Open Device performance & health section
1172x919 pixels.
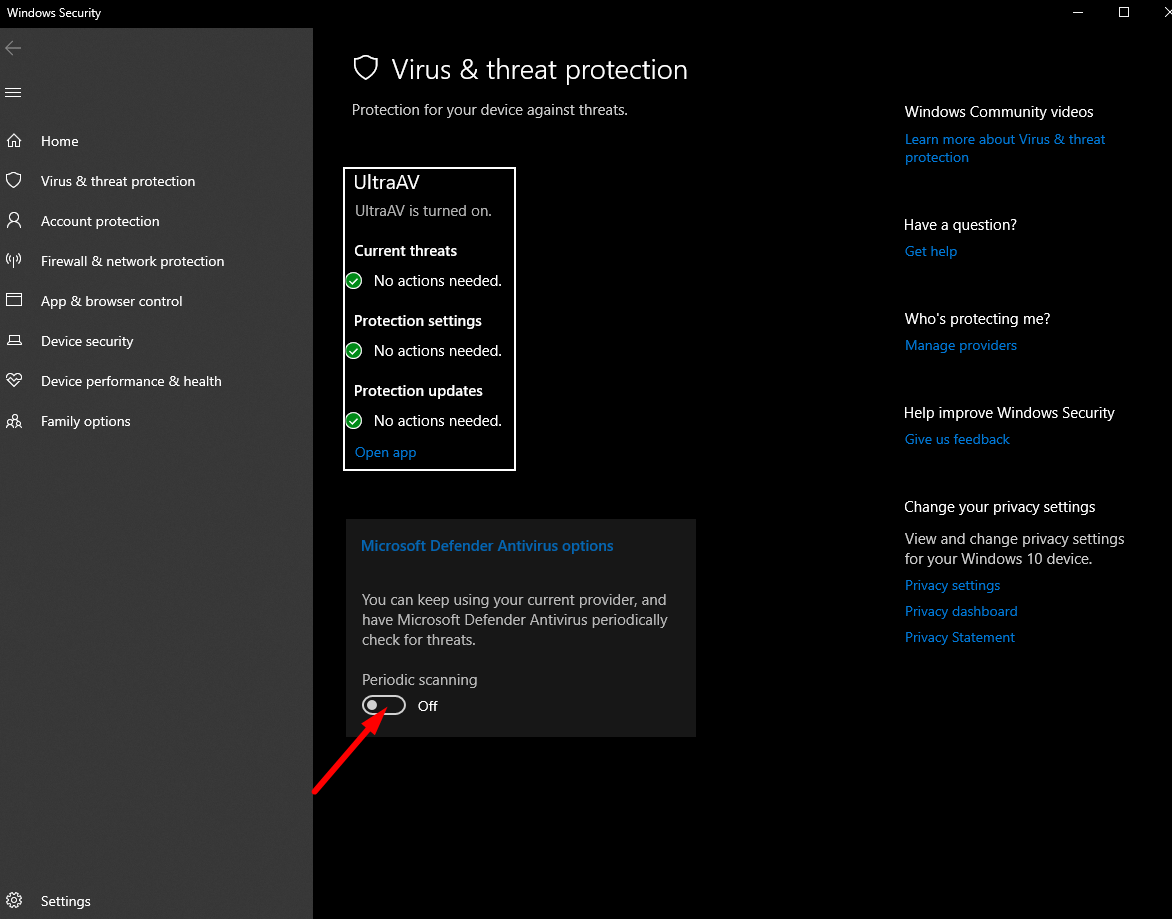(131, 381)
